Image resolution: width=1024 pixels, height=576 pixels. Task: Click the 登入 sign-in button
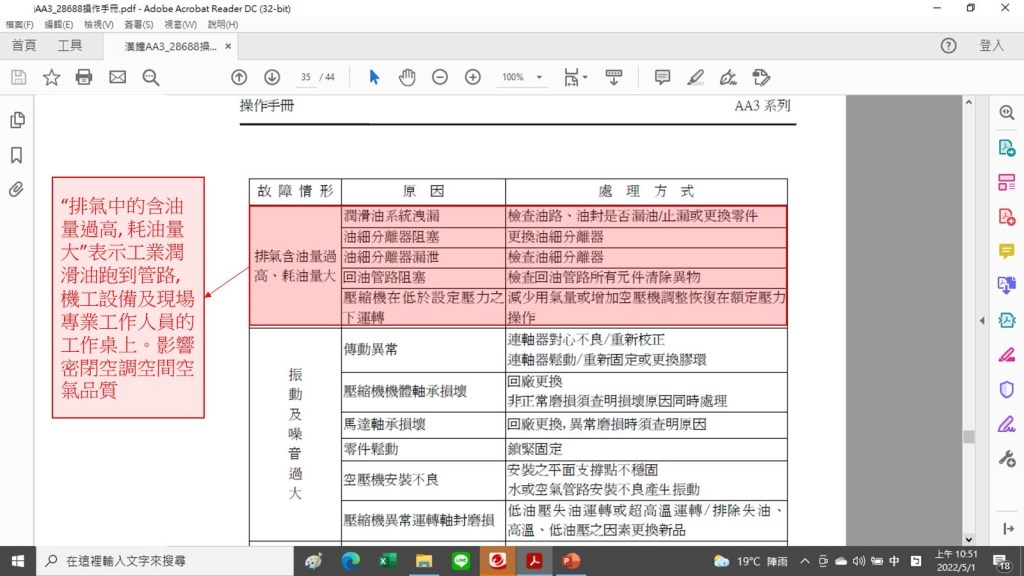[991, 46]
